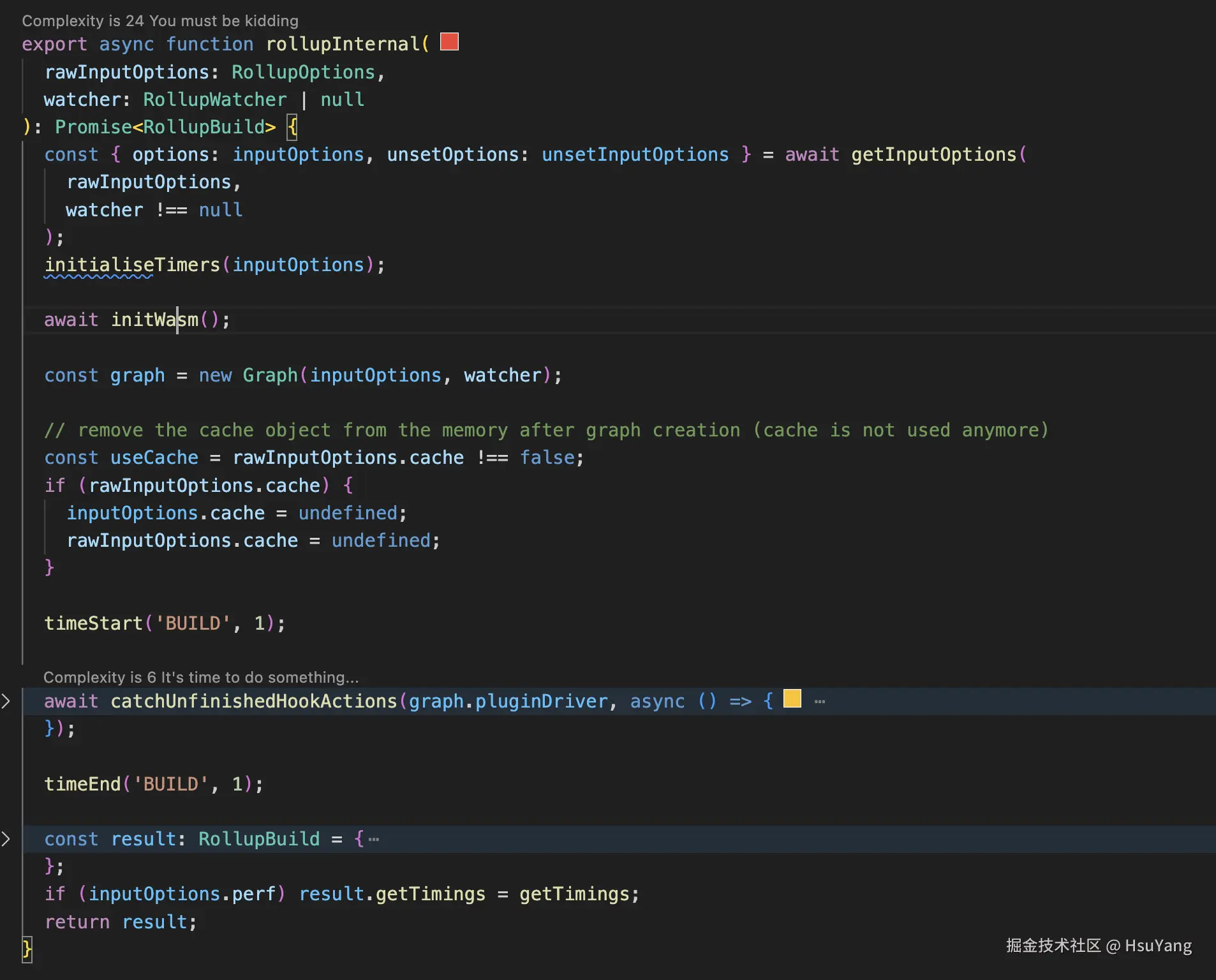
Task: Unfold the ellipsis after 'RollupBuild = {'
Action: (x=374, y=840)
